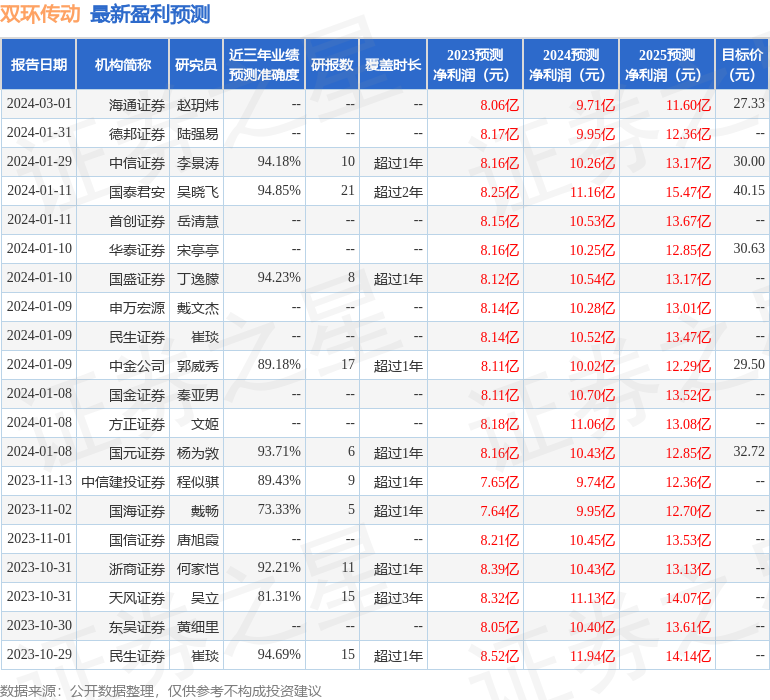Click the institution 国海证券
770x700 pixels.
pyautogui.click(x=137, y=510)
